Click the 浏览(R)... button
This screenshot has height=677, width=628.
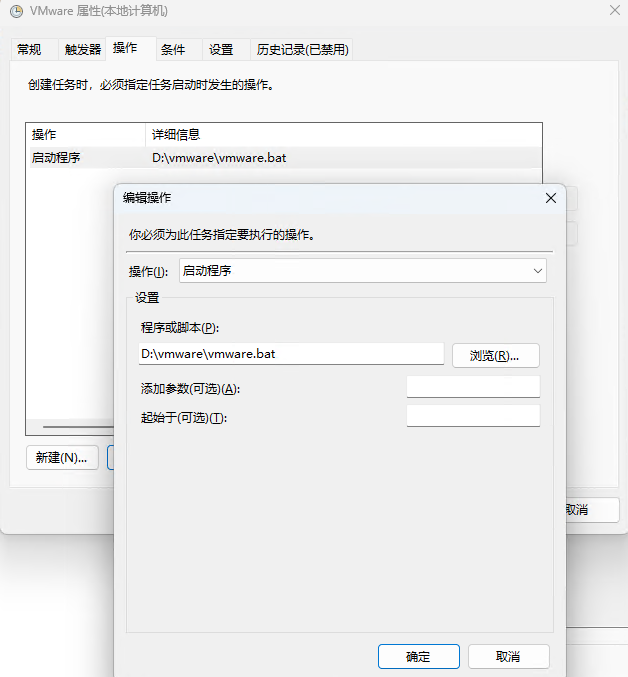(495, 355)
